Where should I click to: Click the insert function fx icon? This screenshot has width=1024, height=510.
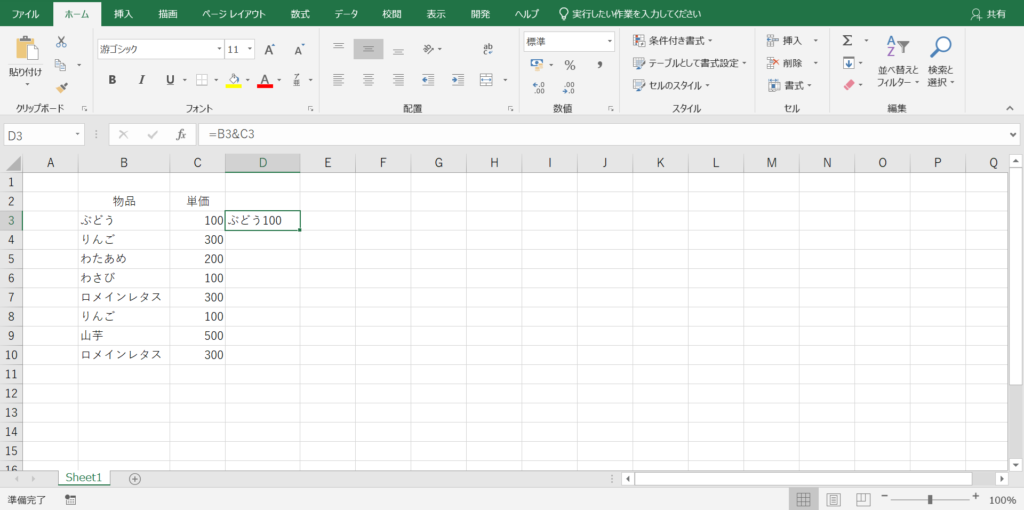tap(181, 134)
